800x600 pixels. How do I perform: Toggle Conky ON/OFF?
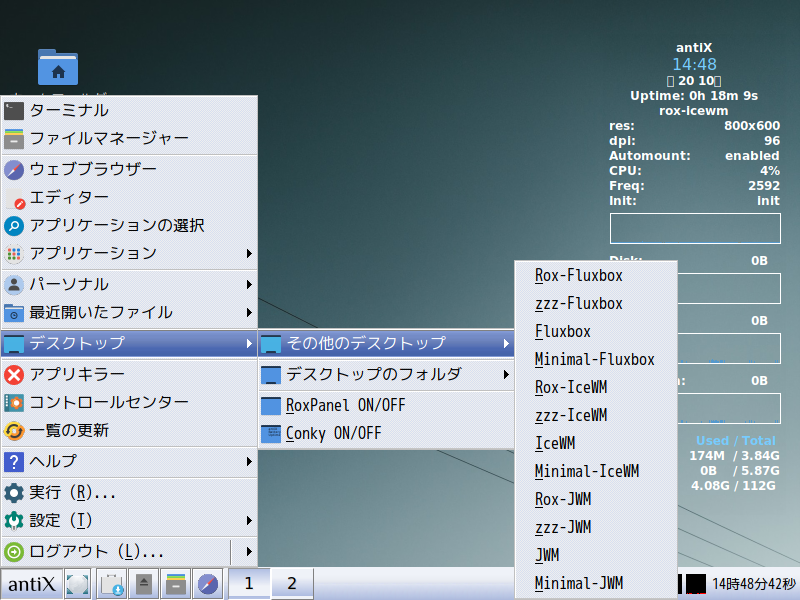click(386, 433)
